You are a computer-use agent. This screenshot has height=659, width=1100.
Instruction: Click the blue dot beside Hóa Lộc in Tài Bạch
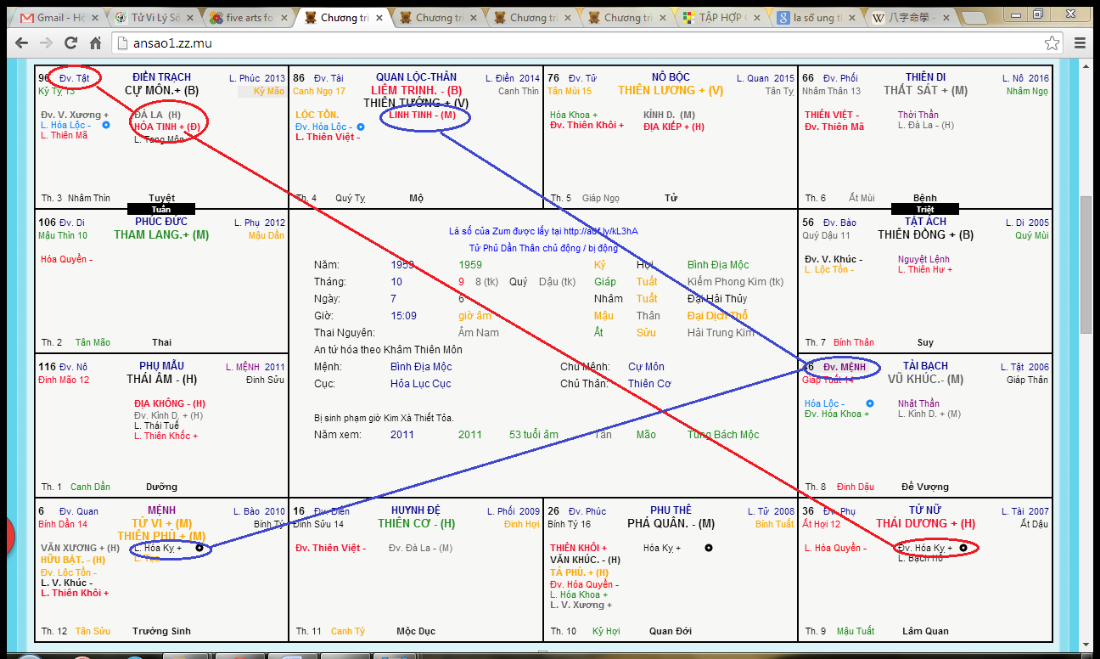click(870, 403)
